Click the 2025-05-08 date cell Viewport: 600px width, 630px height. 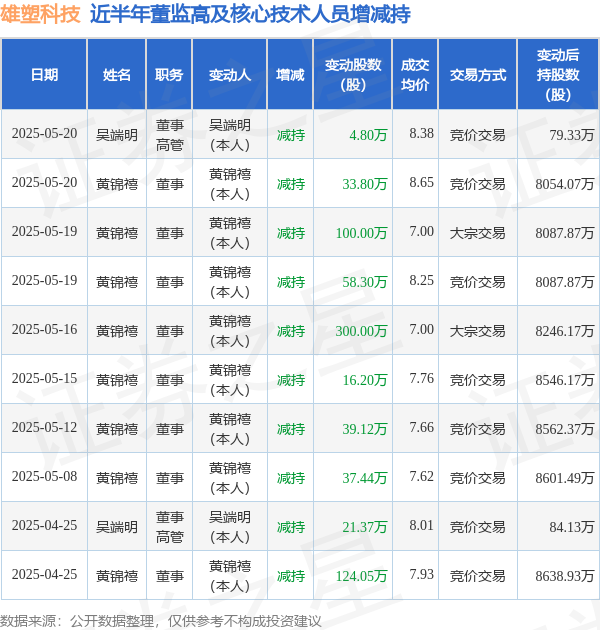pos(44,477)
